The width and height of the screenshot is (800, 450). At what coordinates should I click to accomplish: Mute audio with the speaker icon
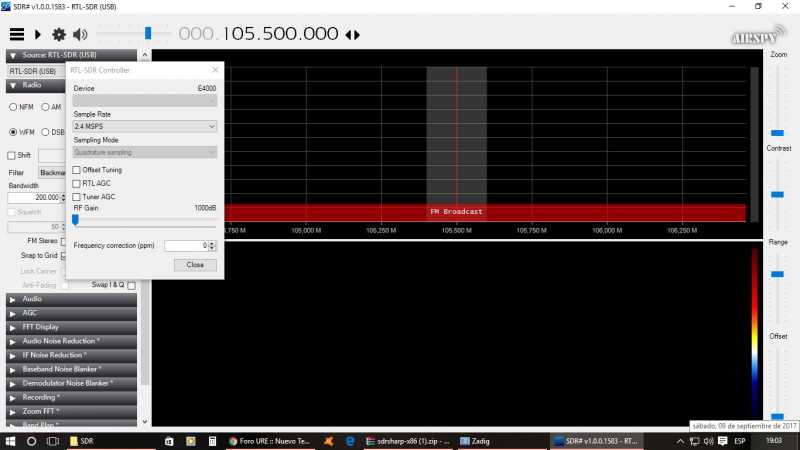click(80, 34)
